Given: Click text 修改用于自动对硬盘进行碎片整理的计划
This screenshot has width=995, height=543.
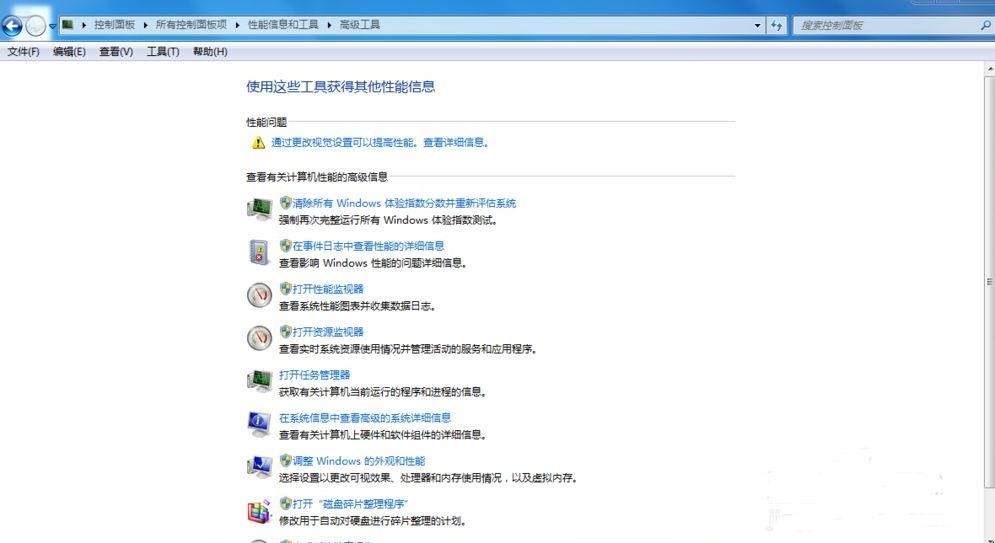Looking at the screenshot, I should [373, 521].
